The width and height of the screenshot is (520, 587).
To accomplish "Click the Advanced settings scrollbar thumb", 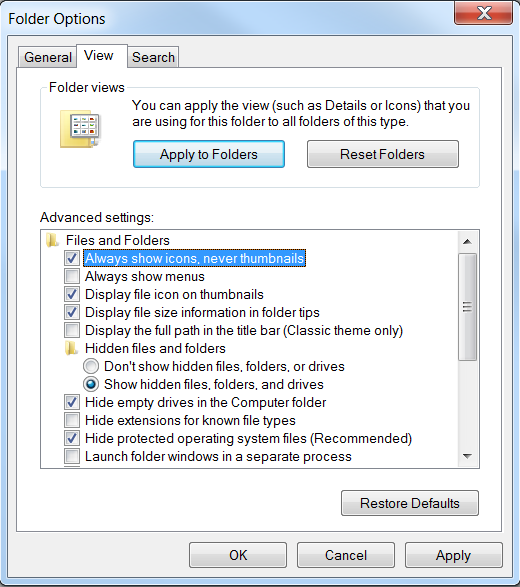I will [x=467, y=307].
